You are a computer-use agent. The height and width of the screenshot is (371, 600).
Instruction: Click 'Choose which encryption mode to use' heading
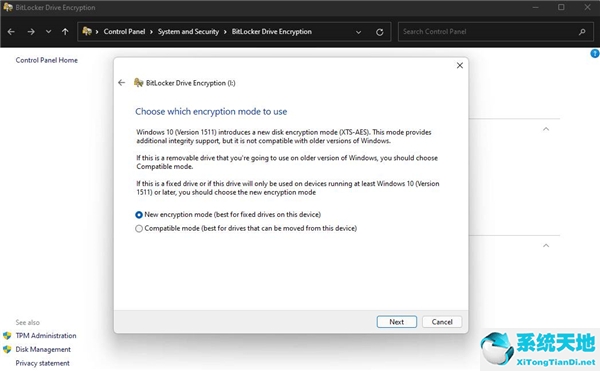tap(211, 112)
